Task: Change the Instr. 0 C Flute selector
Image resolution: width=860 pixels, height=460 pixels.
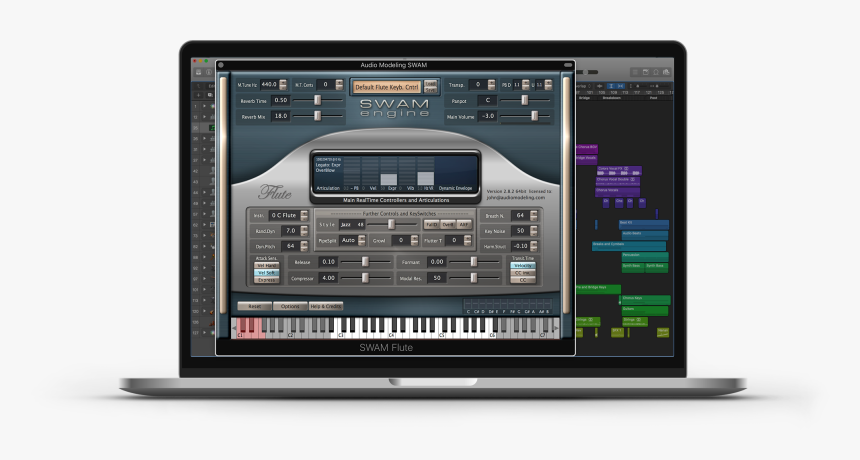Action: point(289,215)
